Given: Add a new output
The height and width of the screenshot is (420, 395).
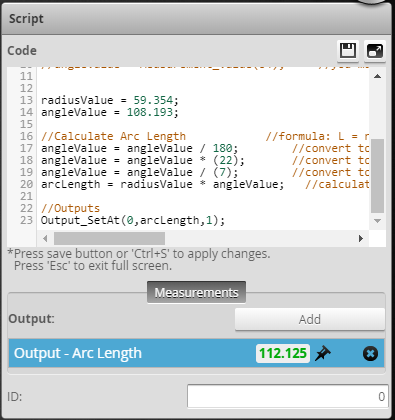Looking at the screenshot, I should point(310,319).
